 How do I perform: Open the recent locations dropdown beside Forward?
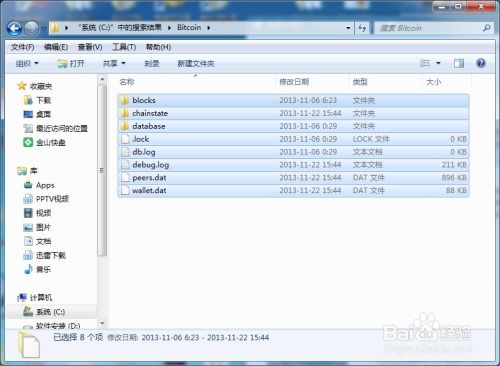[x=44, y=29]
